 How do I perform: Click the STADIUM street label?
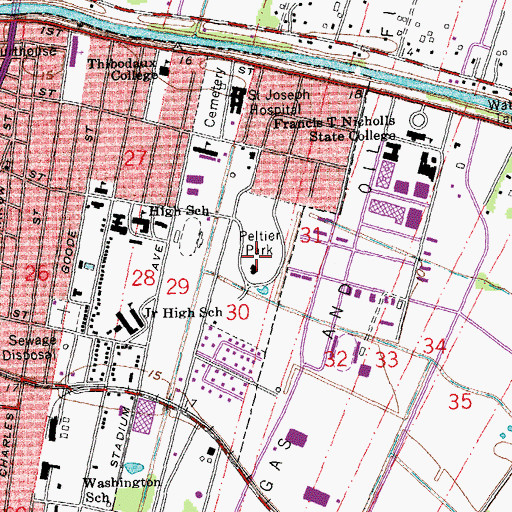point(119,437)
